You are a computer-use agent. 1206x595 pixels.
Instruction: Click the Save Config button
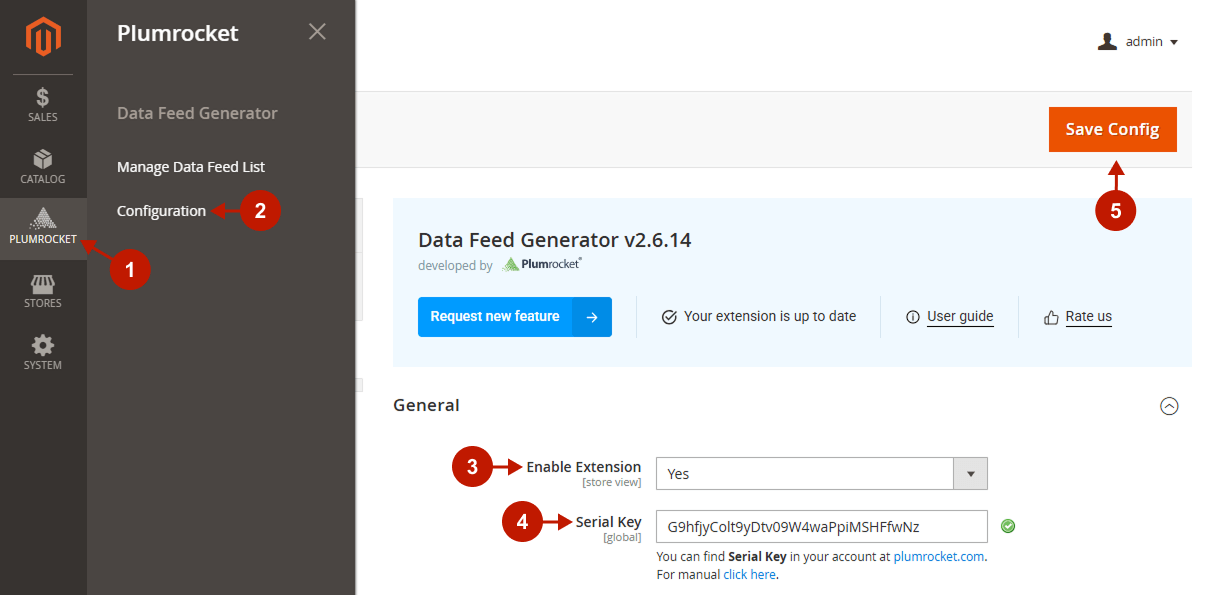1113,129
